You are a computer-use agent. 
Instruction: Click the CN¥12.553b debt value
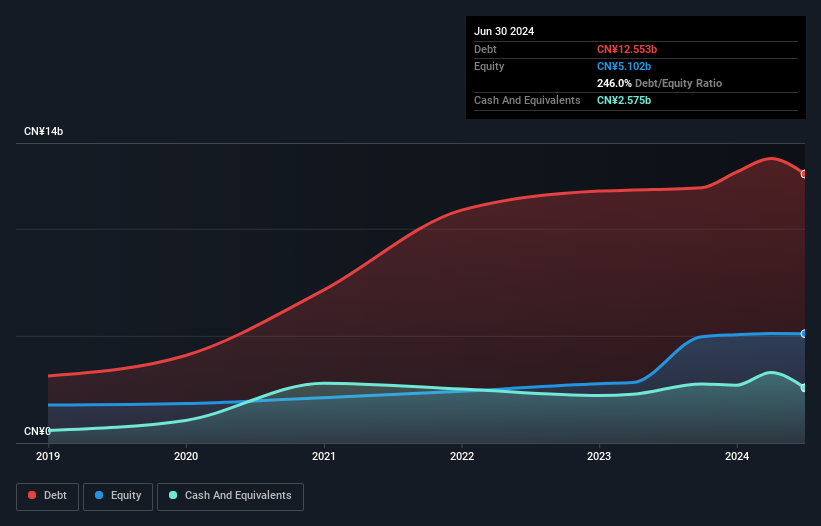click(x=627, y=49)
